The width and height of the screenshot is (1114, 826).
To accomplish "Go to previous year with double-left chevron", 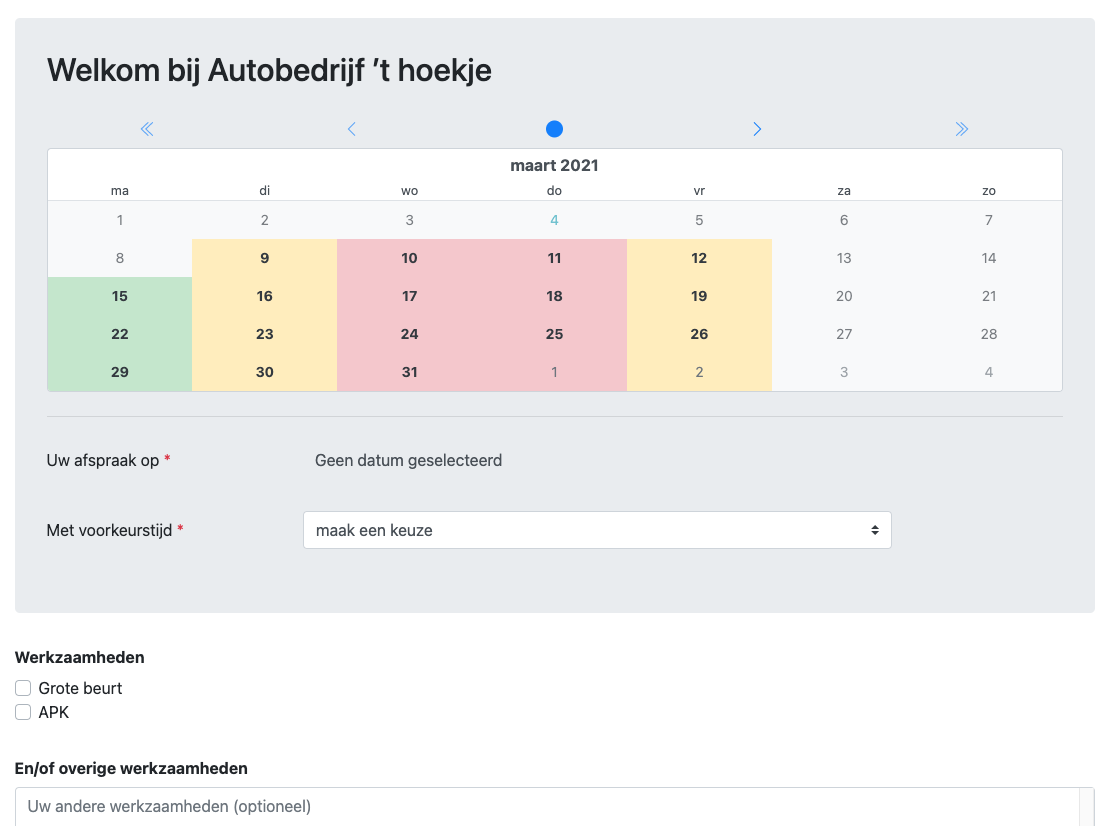I will pyautogui.click(x=147, y=129).
